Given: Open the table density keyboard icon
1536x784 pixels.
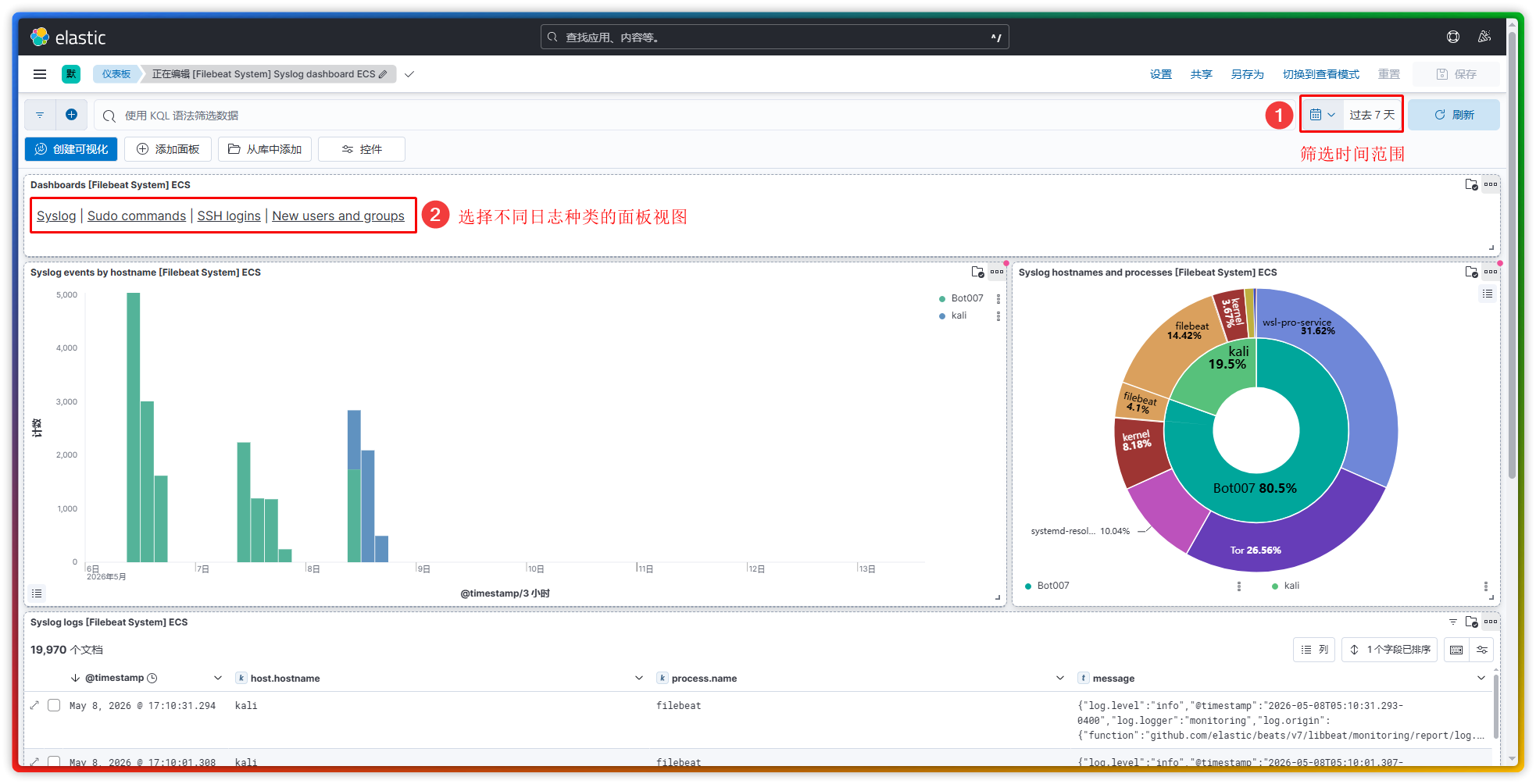Looking at the screenshot, I should pyautogui.click(x=1456, y=650).
